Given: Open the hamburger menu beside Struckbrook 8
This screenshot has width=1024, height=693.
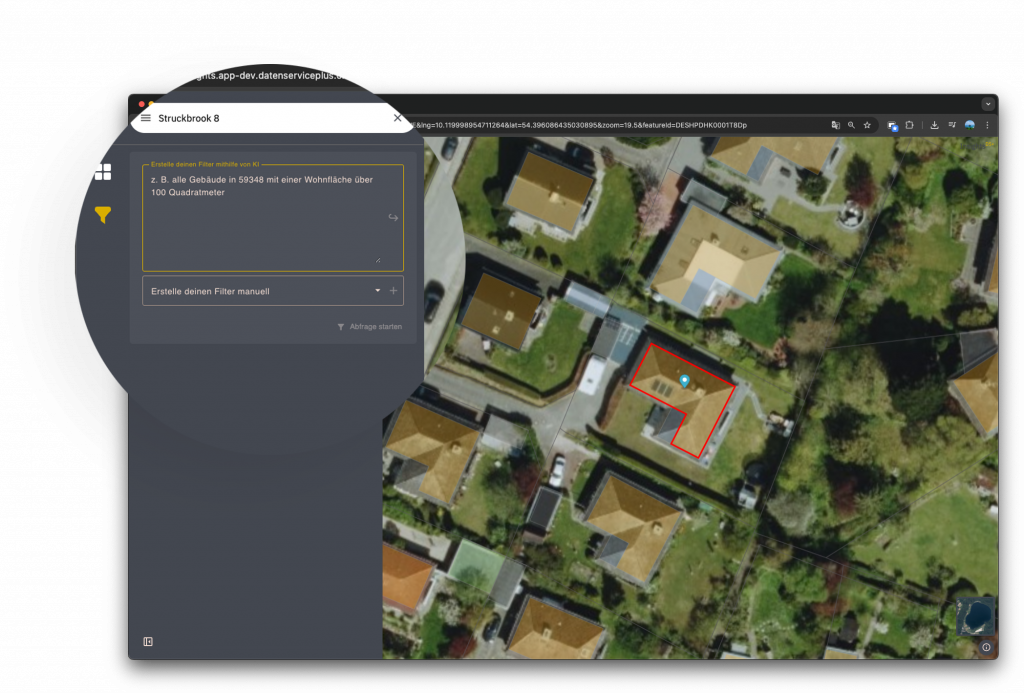Looking at the screenshot, I should (146, 118).
